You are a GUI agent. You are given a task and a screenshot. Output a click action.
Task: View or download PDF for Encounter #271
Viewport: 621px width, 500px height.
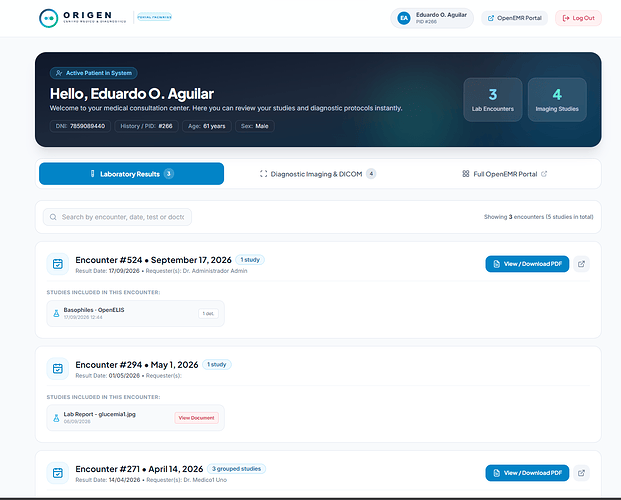(527, 473)
